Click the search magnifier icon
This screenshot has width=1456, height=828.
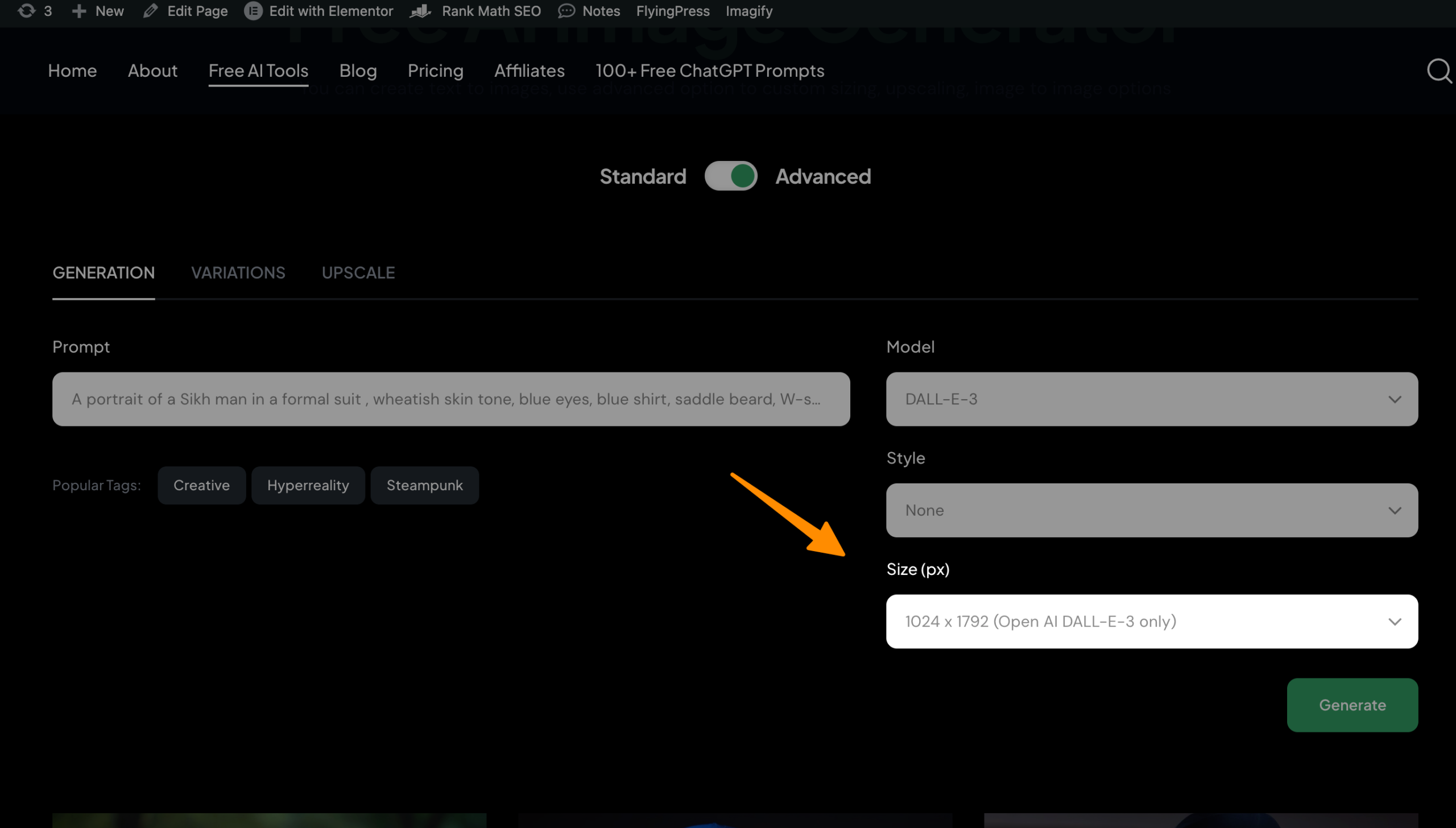click(x=1438, y=71)
